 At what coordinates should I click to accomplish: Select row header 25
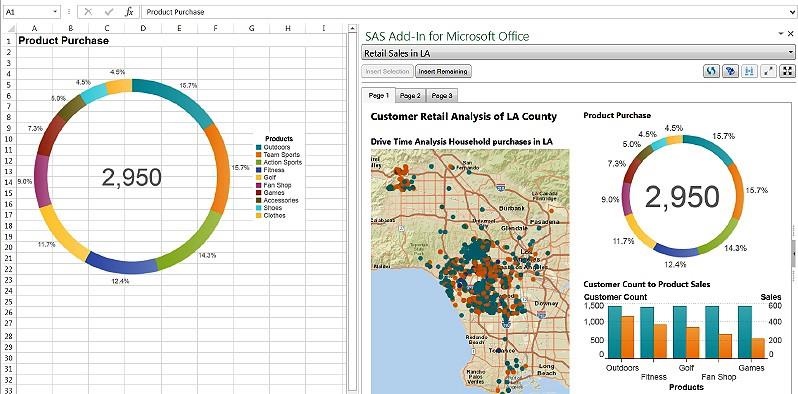point(8,302)
